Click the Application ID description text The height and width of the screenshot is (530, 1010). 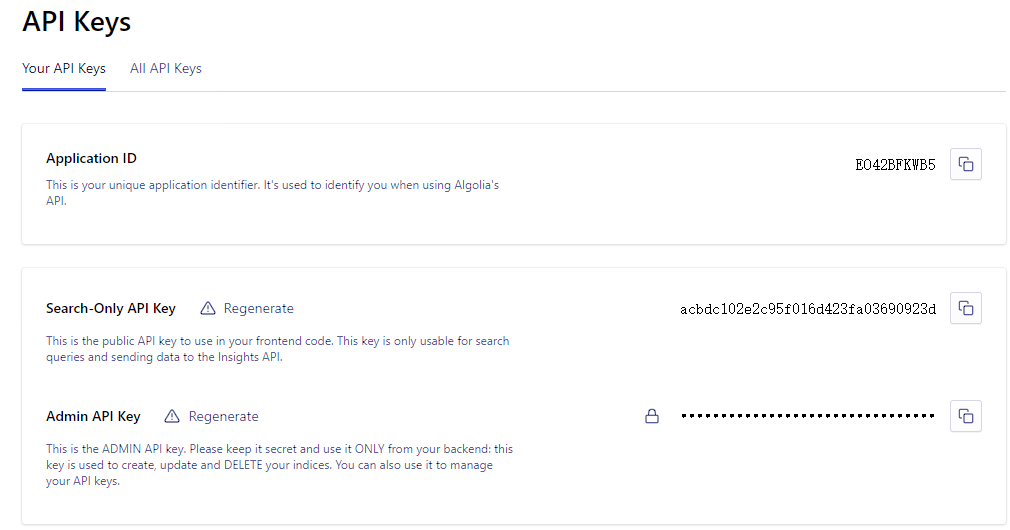point(272,193)
